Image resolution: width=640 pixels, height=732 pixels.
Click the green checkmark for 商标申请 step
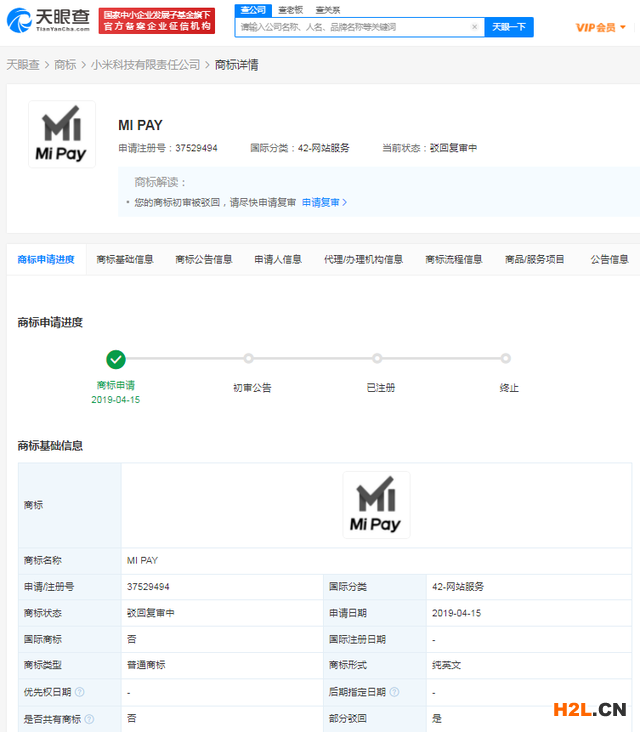pyautogui.click(x=116, y=359)
